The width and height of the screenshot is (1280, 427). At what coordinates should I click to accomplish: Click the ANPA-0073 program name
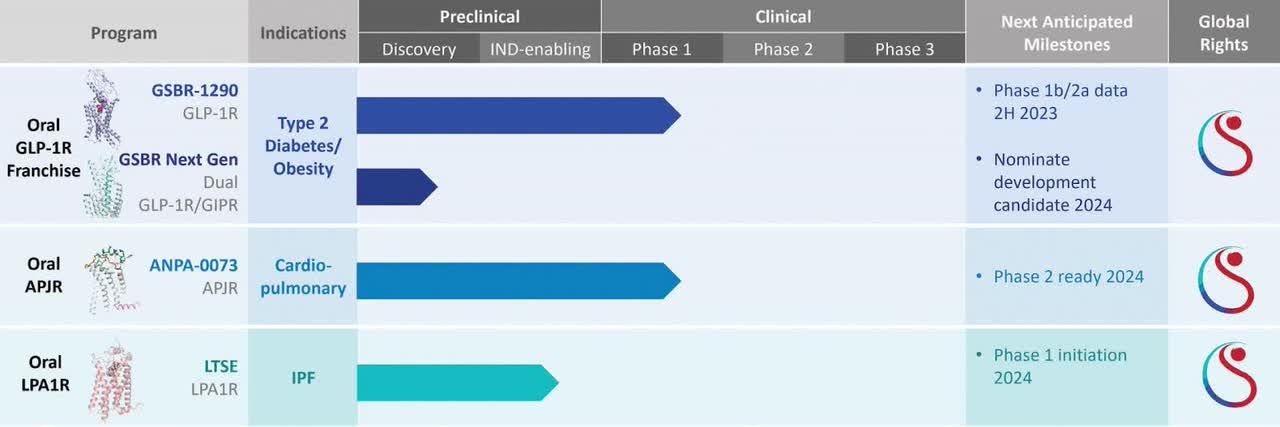[x=193, y=267]
